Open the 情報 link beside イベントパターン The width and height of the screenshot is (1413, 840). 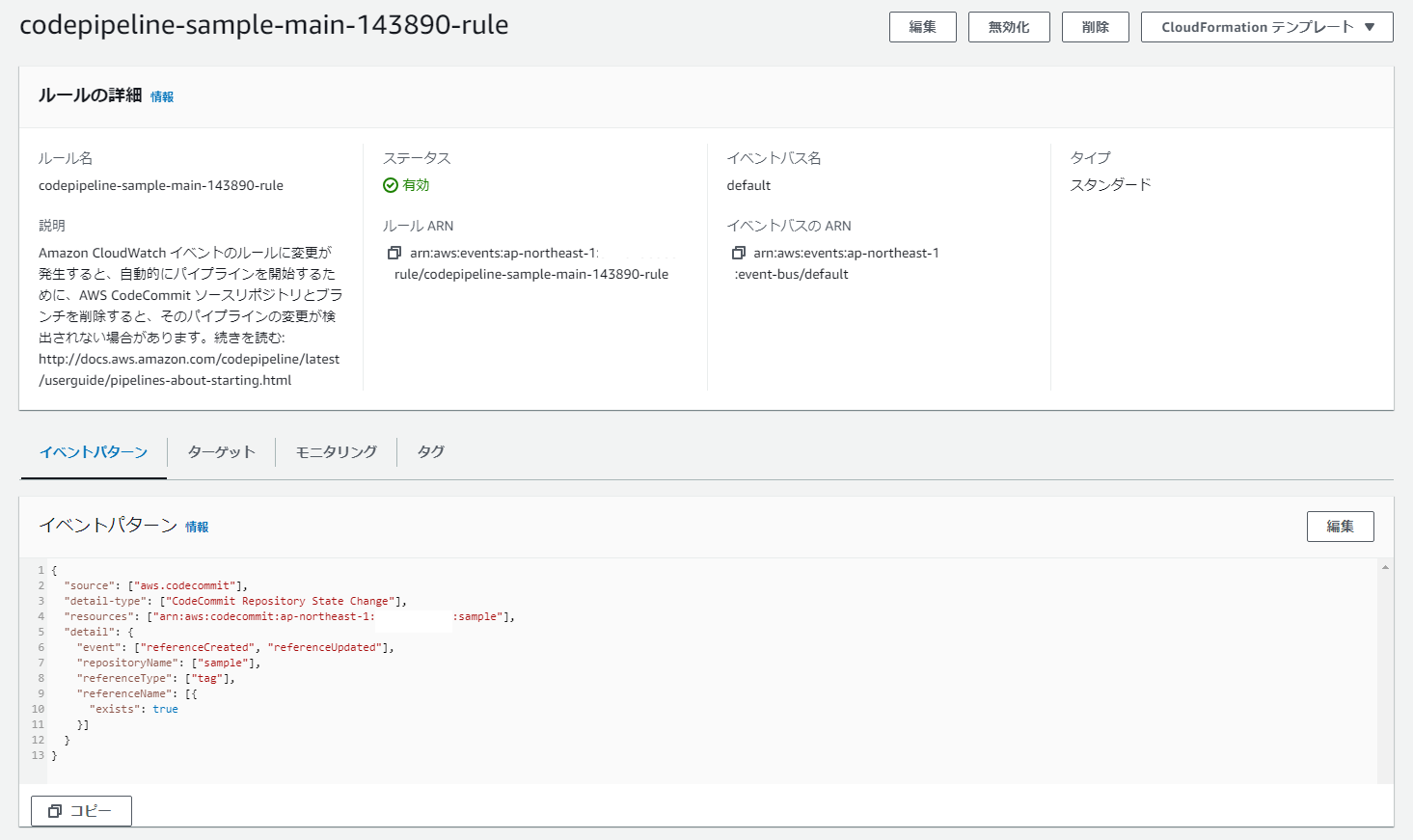click(x=197, y=527)
